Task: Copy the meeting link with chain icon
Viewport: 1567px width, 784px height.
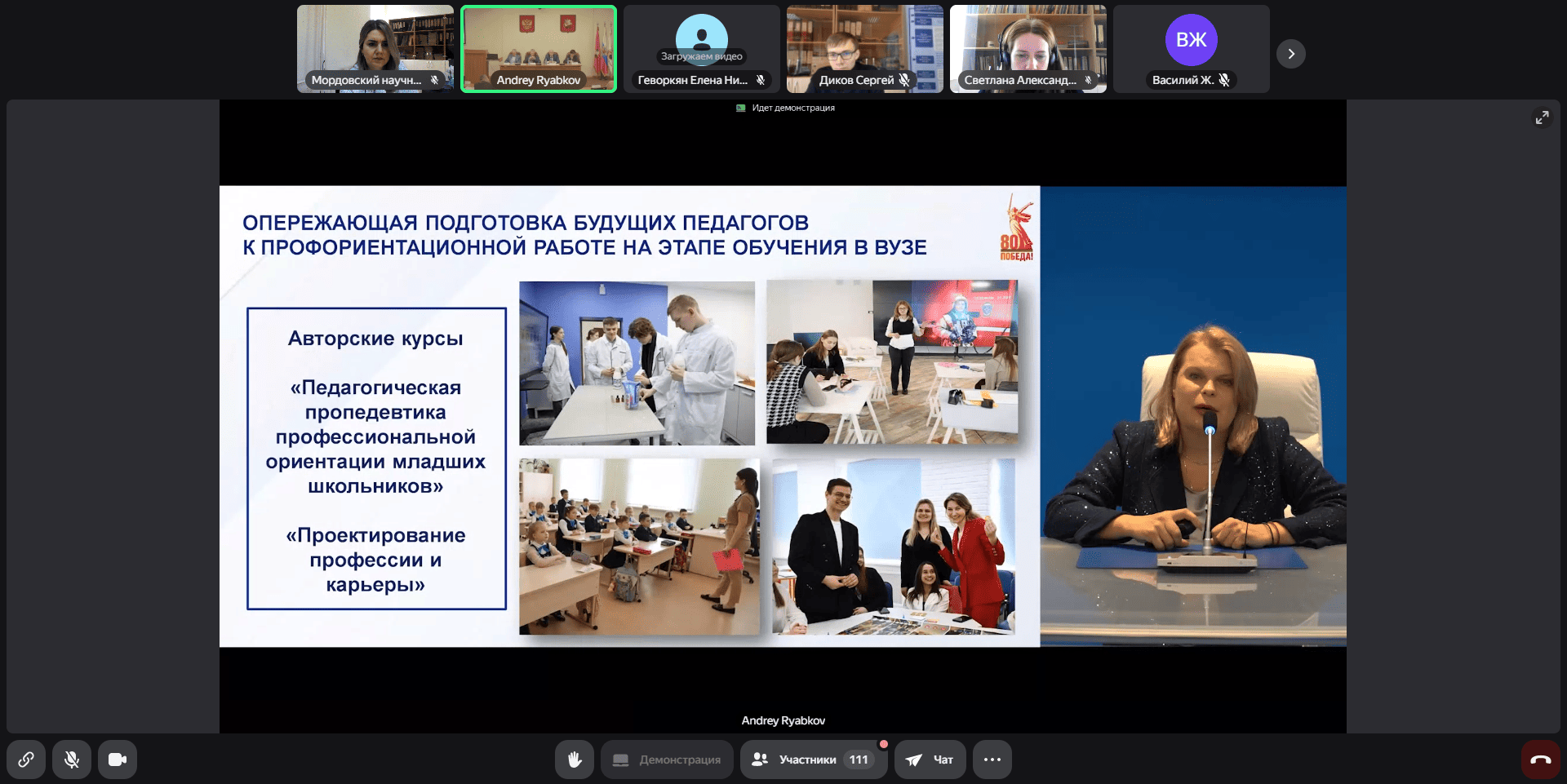Action: tap(26, 760)
